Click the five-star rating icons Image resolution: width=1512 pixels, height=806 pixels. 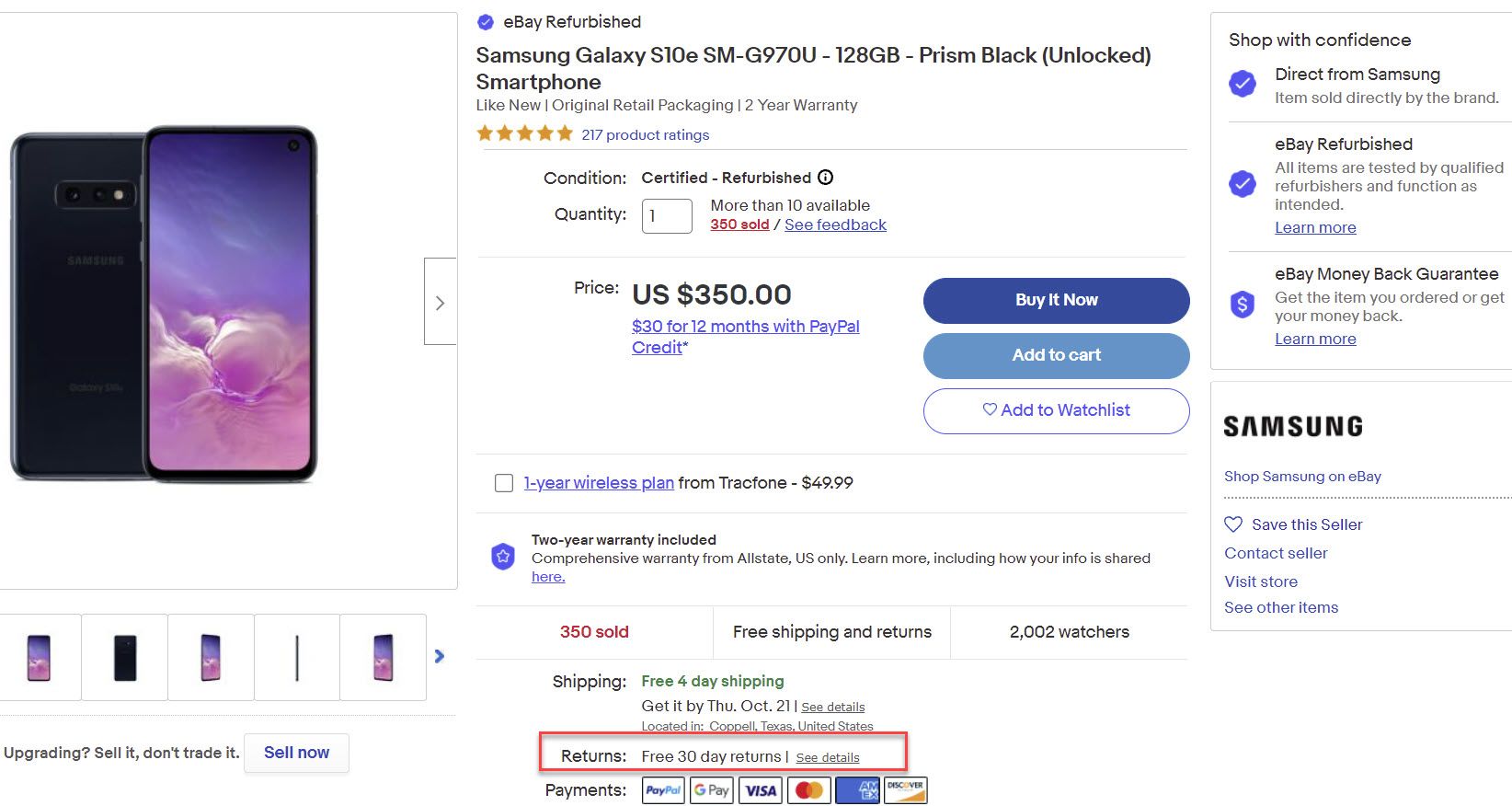[x=524, y=134]
